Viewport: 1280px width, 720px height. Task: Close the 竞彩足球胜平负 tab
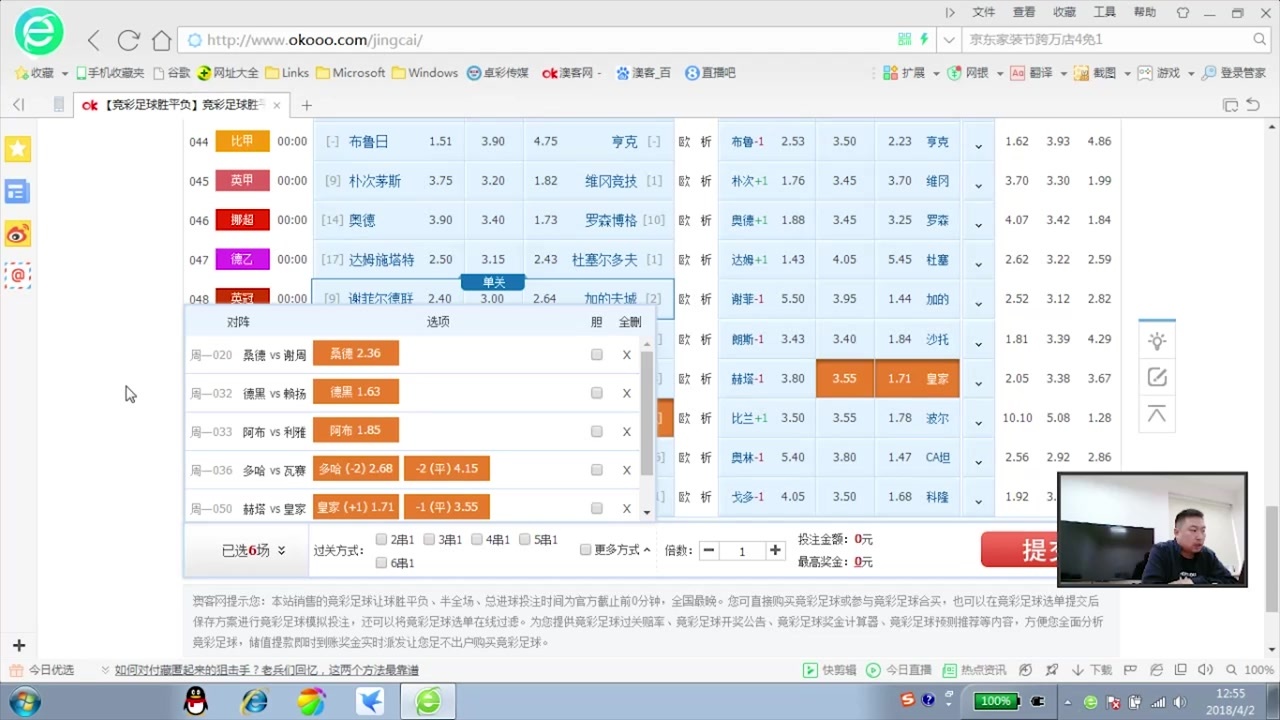coord(277,105)
